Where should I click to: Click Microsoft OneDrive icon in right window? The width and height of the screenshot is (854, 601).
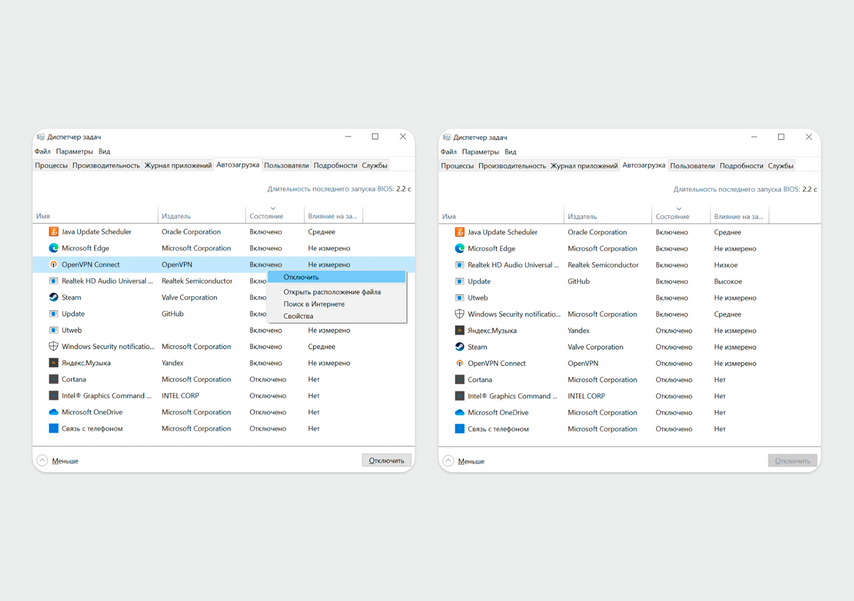click(x=460, y=412)
